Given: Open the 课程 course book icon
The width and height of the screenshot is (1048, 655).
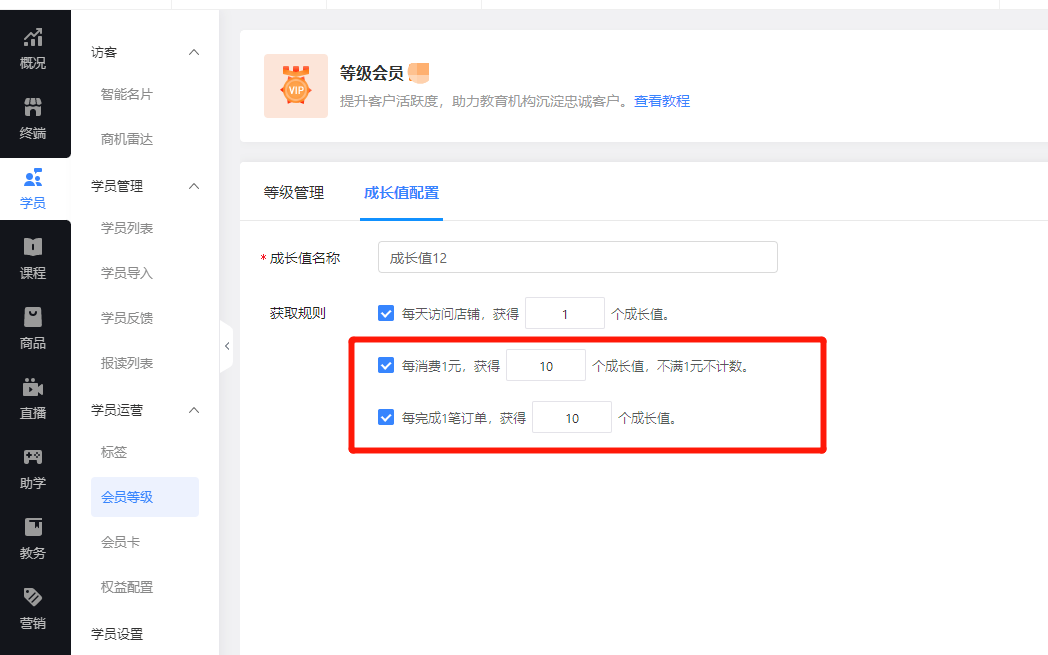Looking at the screenshot, I should [x=33, y=247].
